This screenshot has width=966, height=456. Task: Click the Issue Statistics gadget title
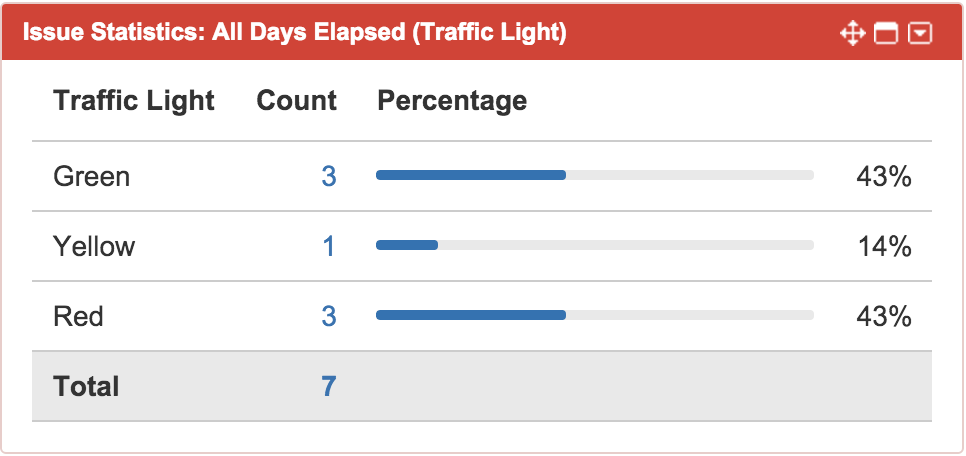click(x=294, y=33)
